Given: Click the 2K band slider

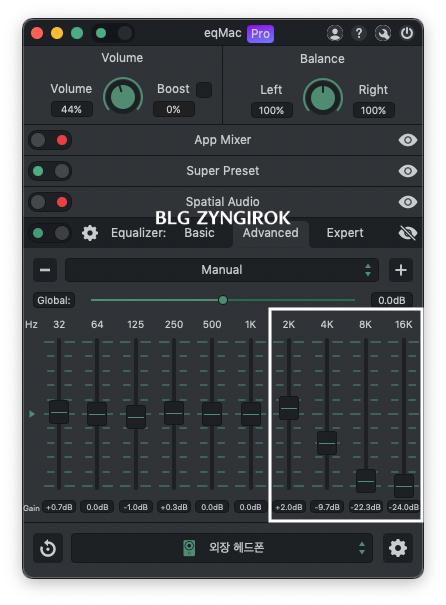Looking at the screenshot, I should (x=289, y=408).
